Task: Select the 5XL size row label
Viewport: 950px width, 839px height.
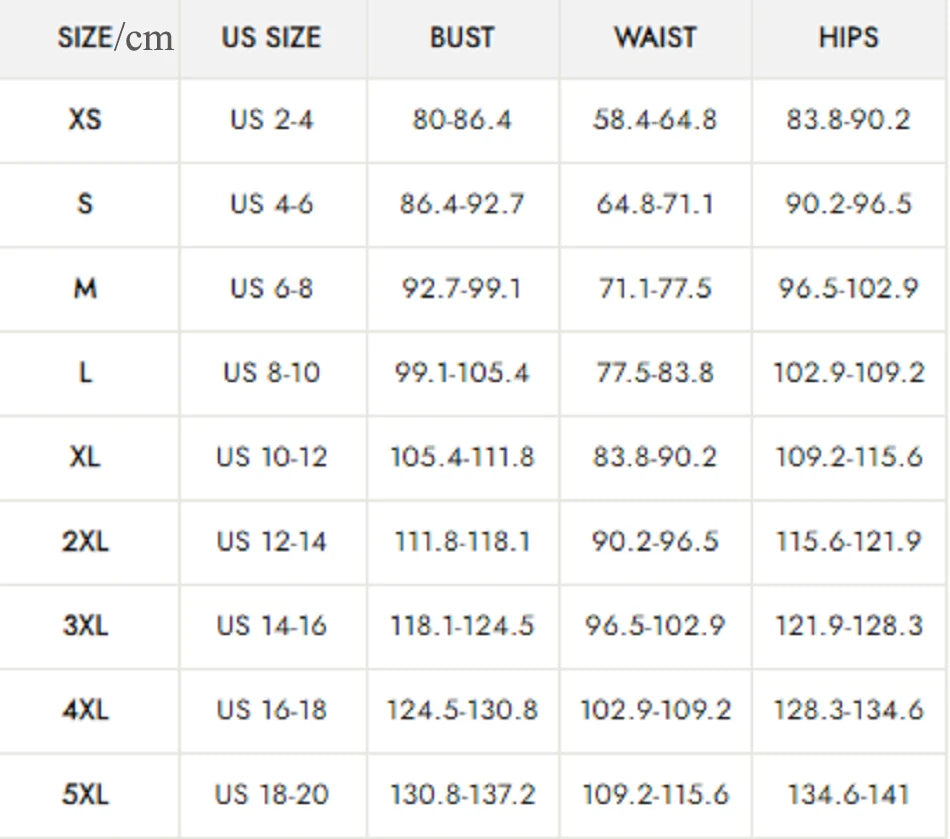Action: tap(85, 795)
